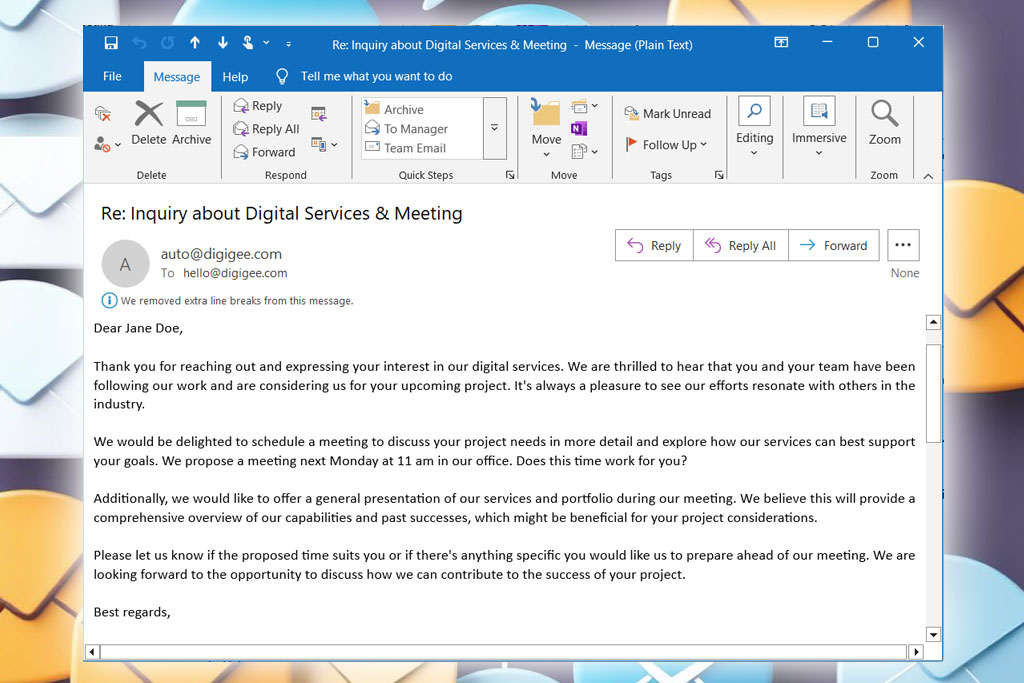This screenshot has height=683, width=1024.
Task: Undo the last action from Quick Access Toolbar
Action: [x=139, y=42]
